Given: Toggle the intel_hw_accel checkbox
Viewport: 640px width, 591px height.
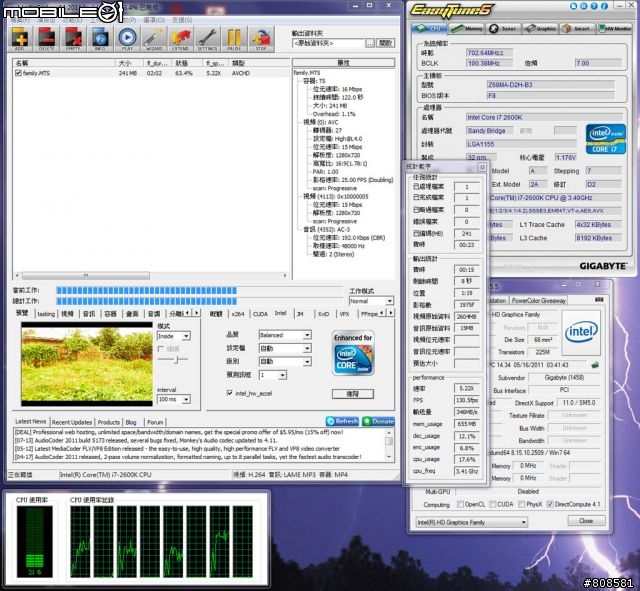Looking at the screenshot, I should pyautogui.click(x=231, y=393).
